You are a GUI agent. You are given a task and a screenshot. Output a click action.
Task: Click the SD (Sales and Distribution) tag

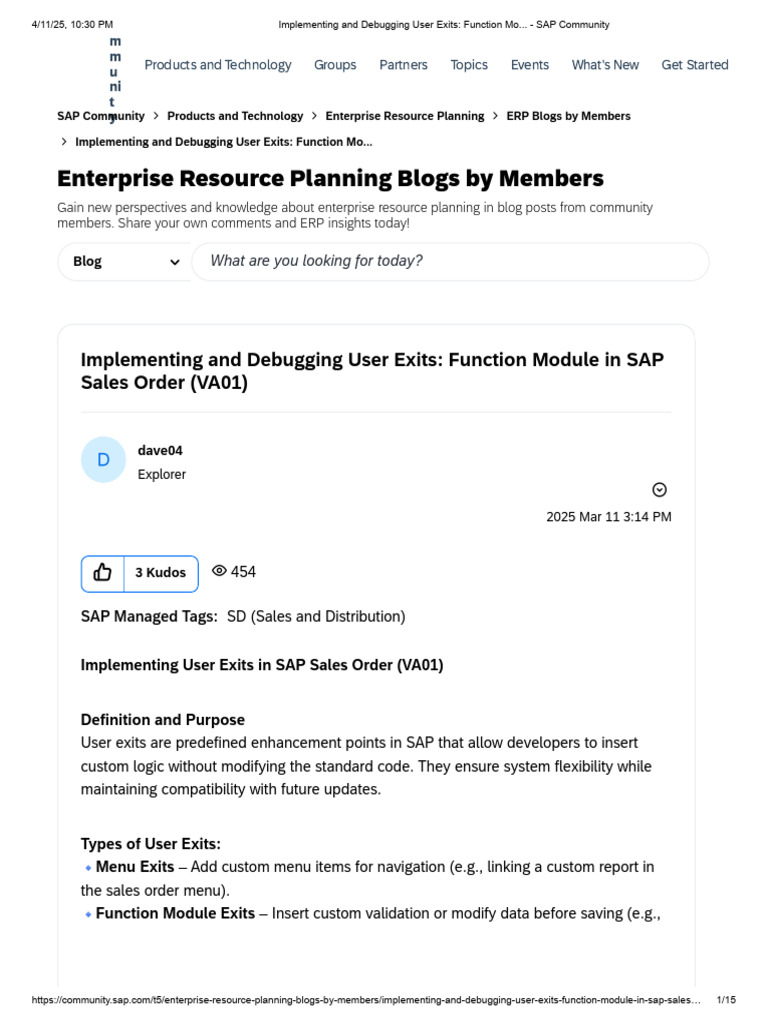point(316,617)
